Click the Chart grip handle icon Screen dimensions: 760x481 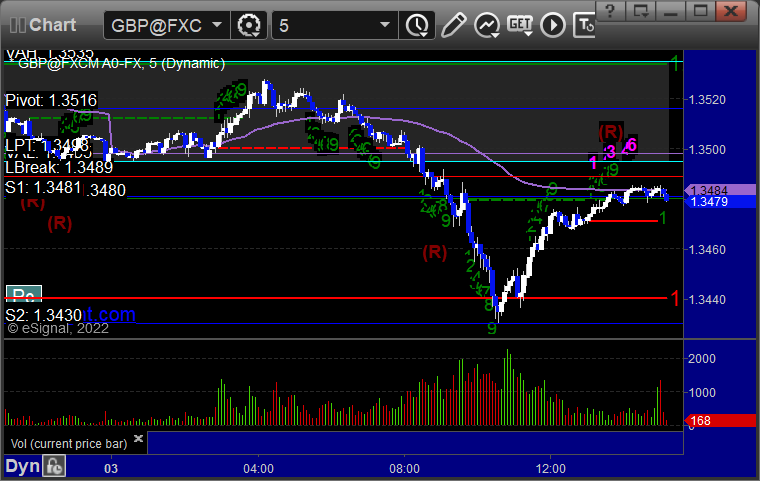coord(17,25)
